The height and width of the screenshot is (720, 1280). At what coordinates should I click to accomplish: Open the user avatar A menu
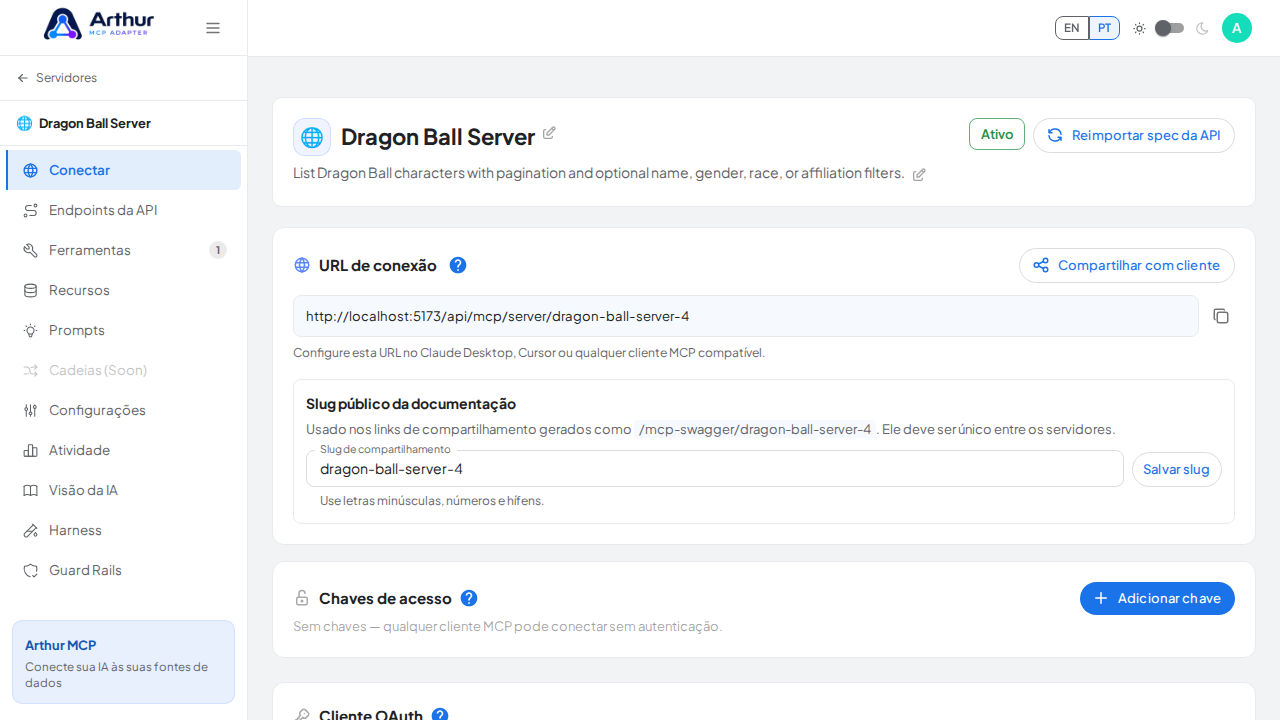tap(1237, 28)
